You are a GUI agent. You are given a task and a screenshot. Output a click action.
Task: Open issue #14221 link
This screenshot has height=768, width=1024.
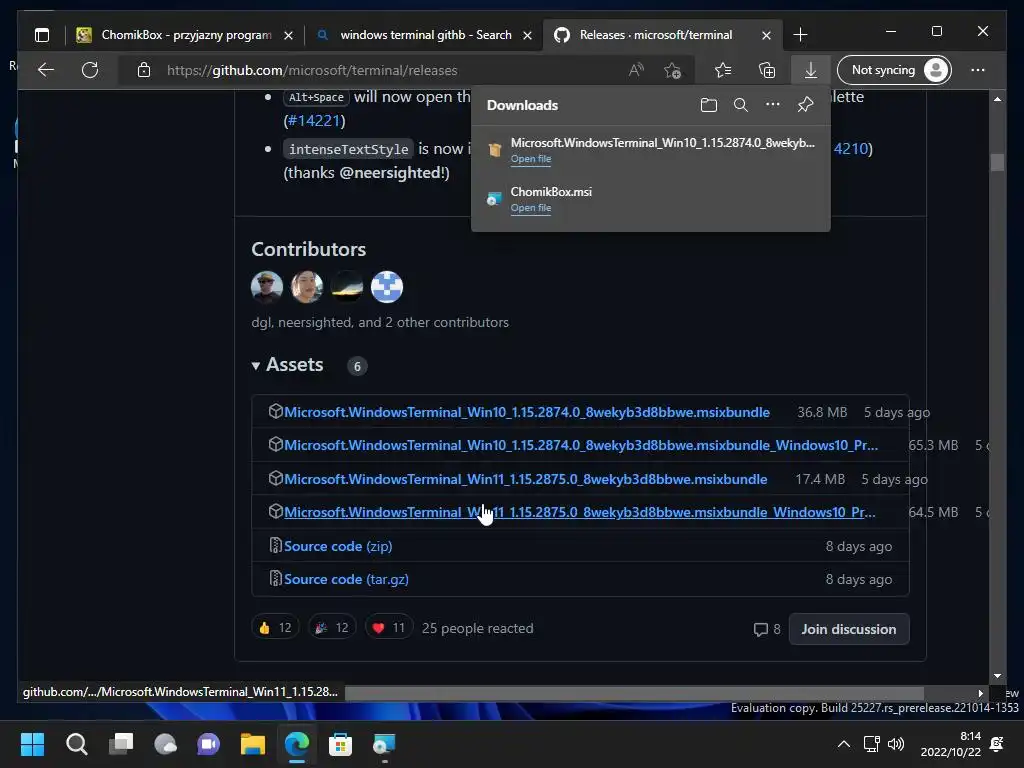[x=314, y=121]
